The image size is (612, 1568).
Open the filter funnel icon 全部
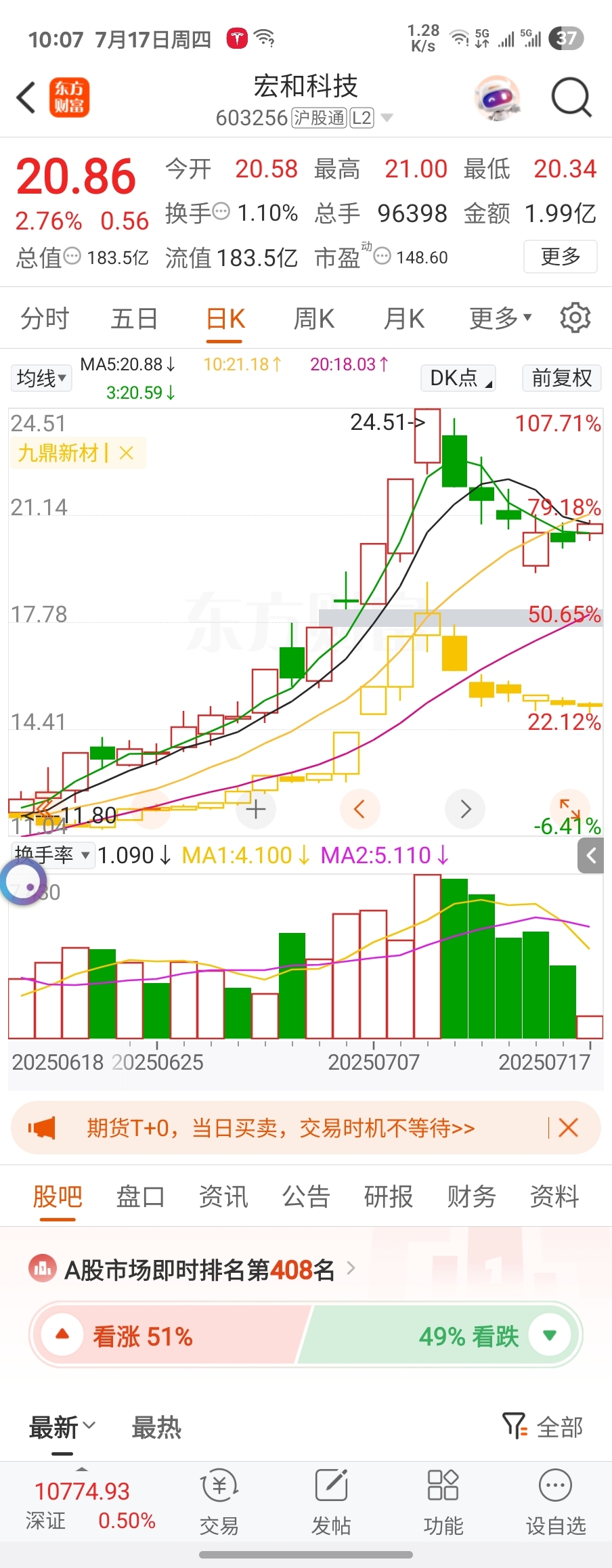pyautogui.click(x=543, y=1427)
